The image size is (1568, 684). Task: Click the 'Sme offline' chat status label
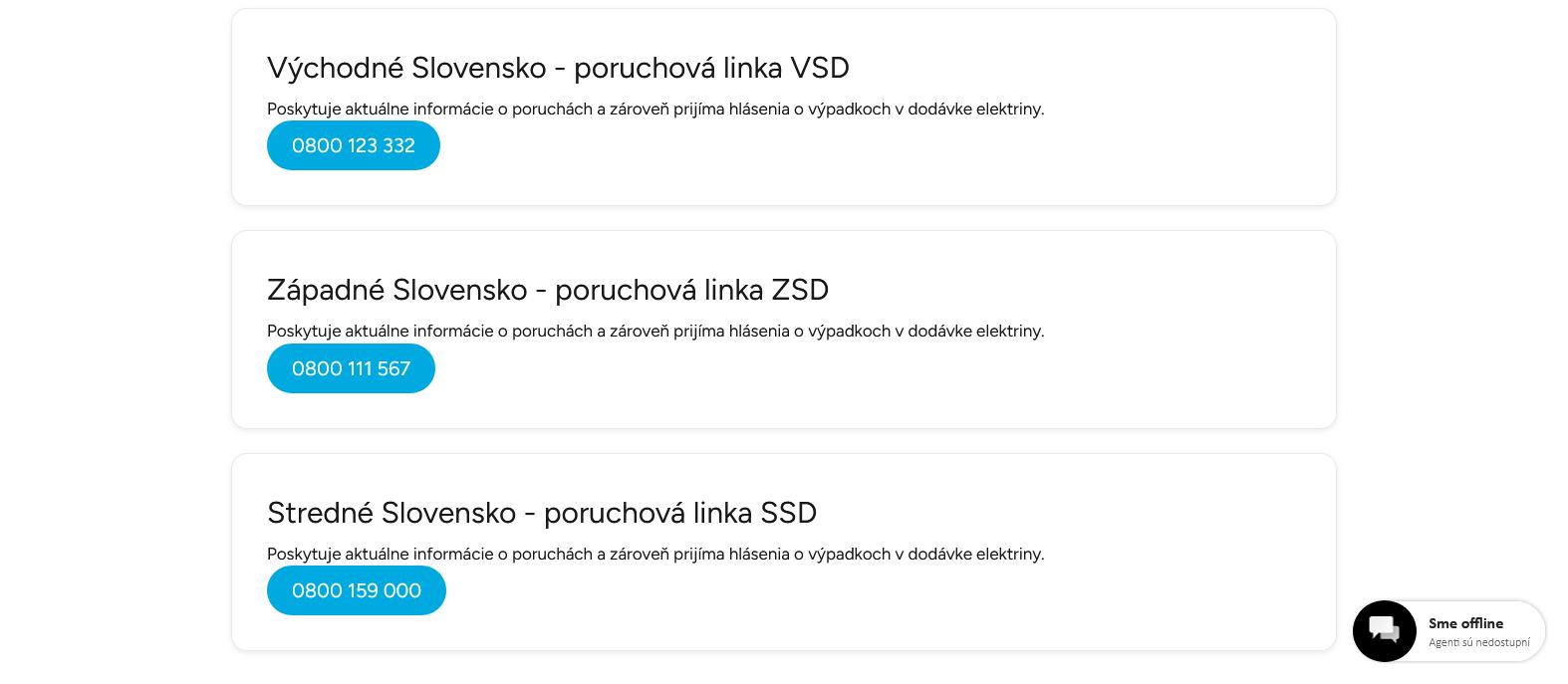[x=1465, y=623]
